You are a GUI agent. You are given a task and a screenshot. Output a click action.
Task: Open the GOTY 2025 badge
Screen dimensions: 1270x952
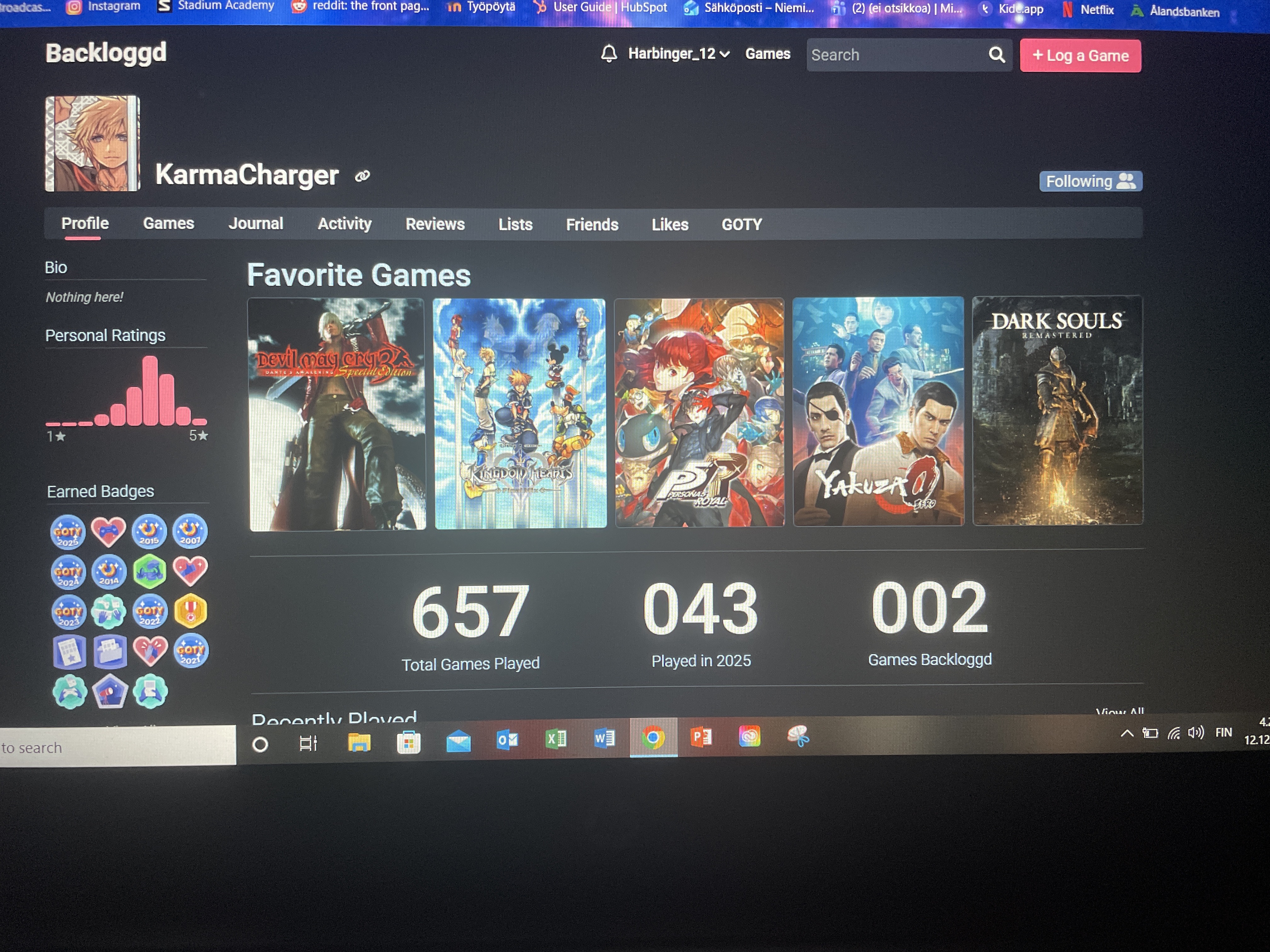click(x=68, y=532)
